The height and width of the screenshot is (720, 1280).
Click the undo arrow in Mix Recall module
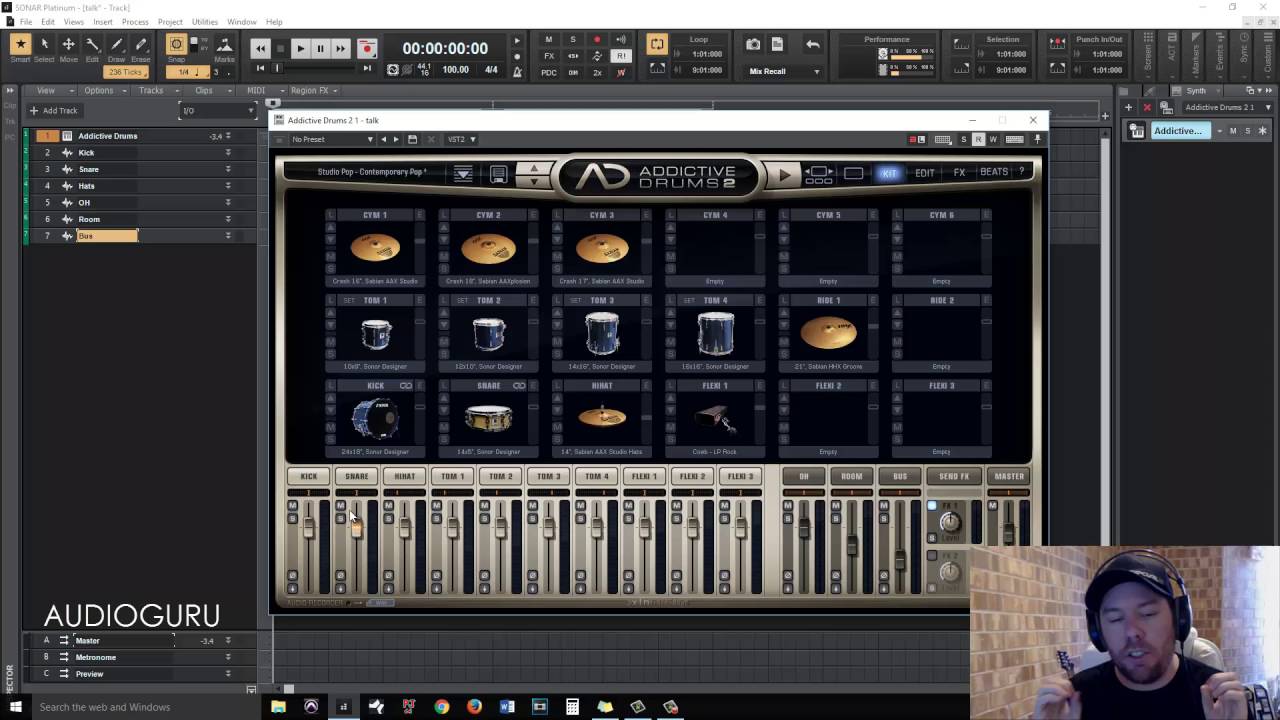[813, 44]
